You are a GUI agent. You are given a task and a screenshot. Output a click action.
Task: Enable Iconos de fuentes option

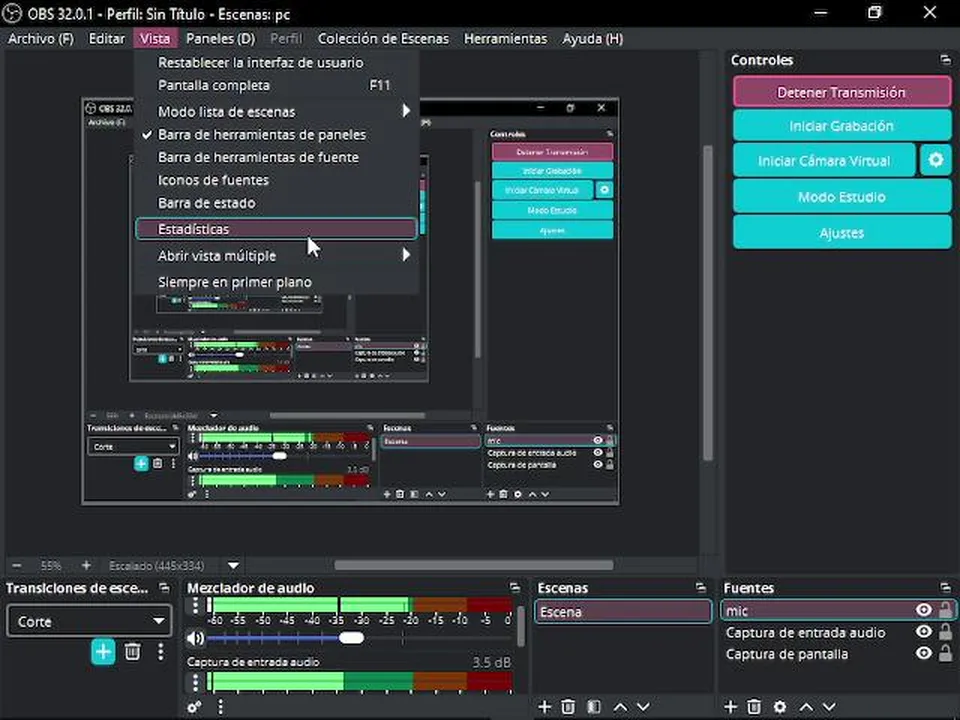[x=277, y=180]
